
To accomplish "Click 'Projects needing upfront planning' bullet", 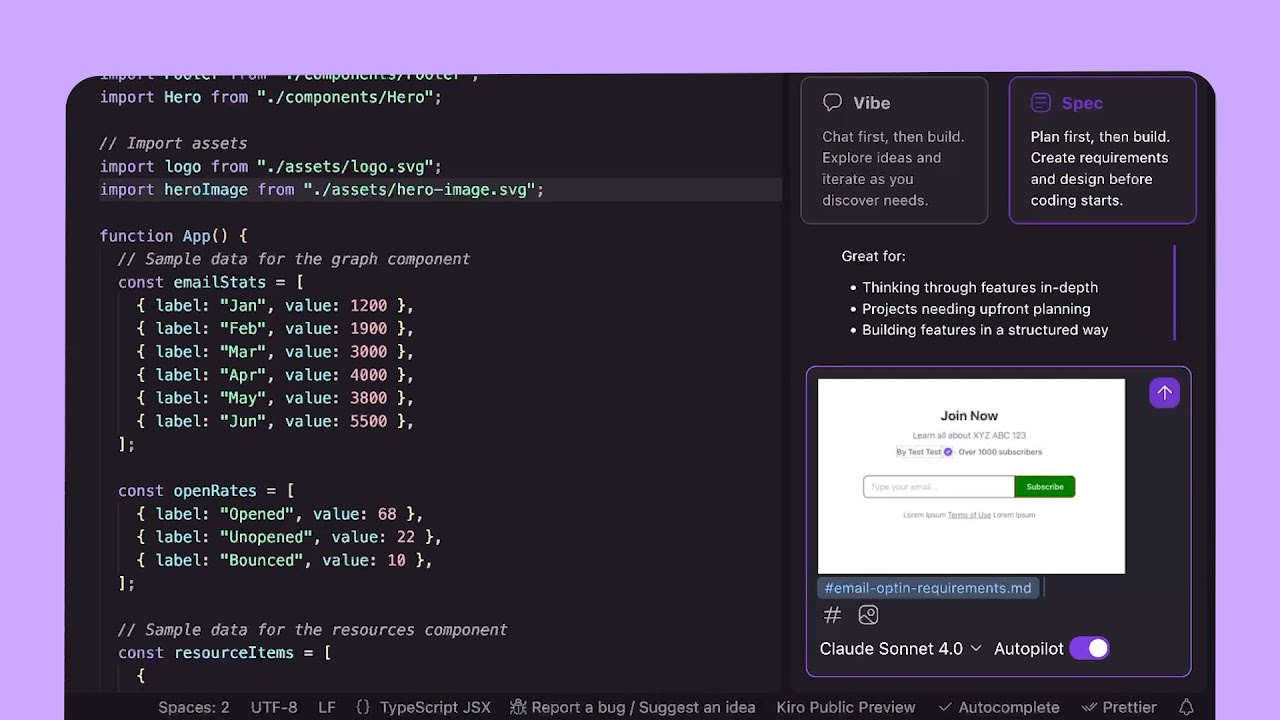I will (976, 309).
